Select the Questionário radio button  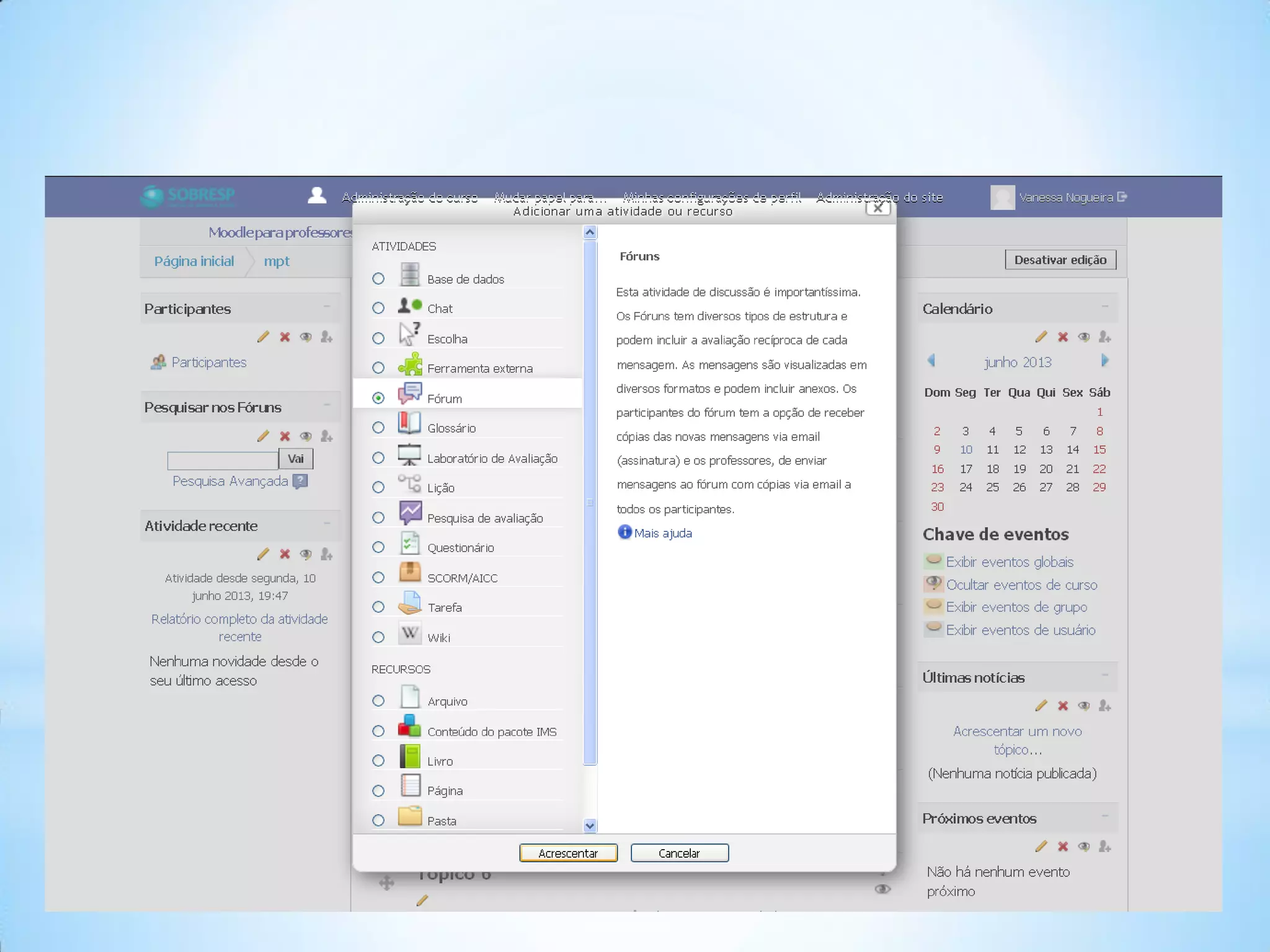click(x=378, y=547)
